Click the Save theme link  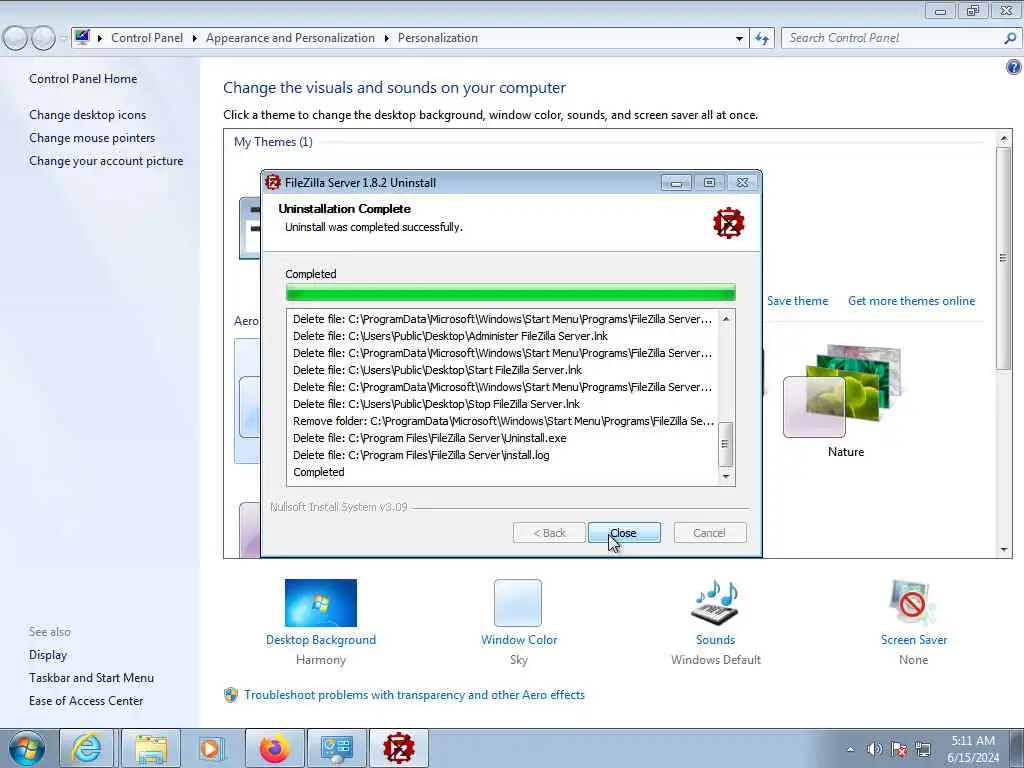click(797, 301)
